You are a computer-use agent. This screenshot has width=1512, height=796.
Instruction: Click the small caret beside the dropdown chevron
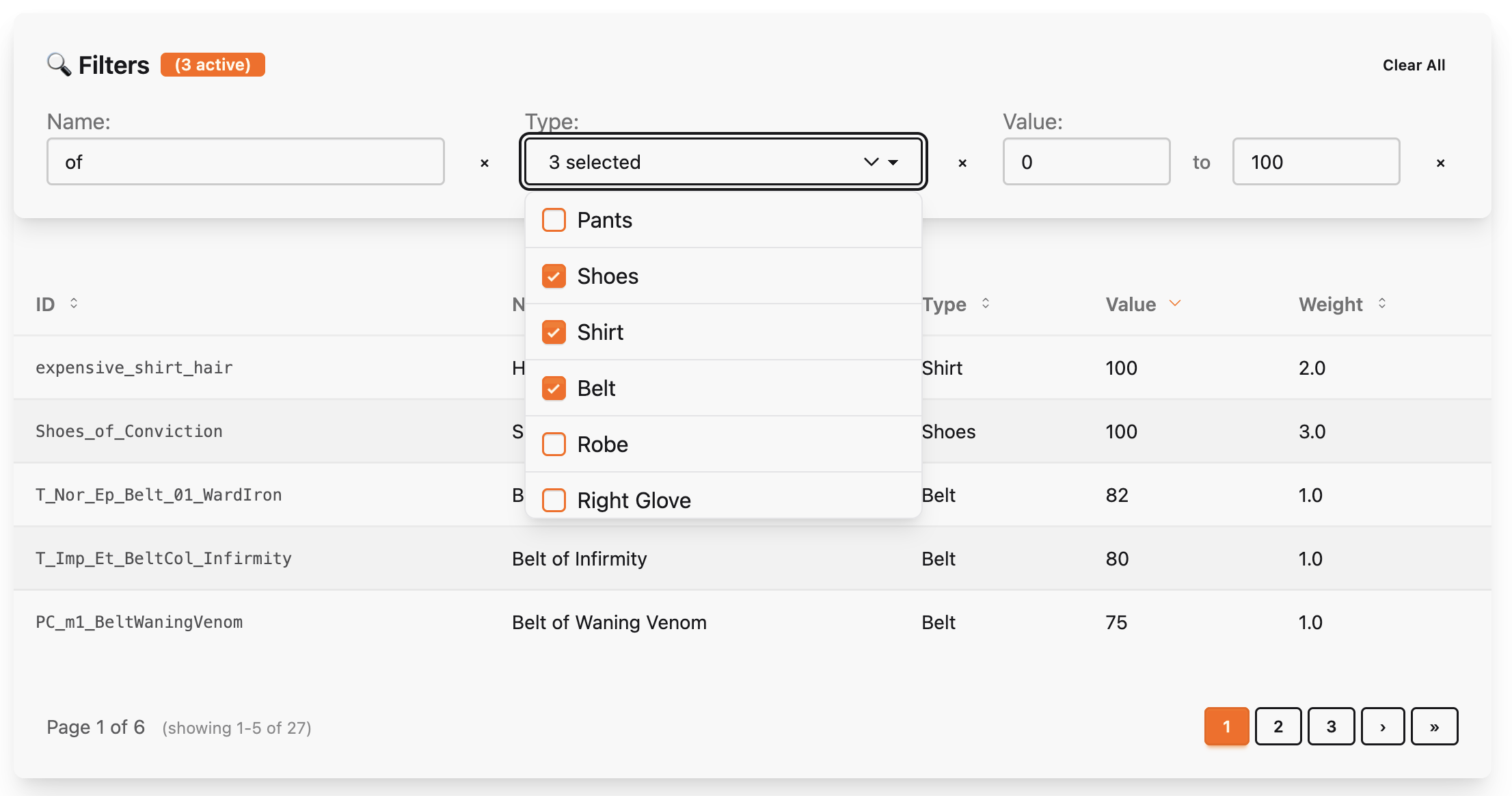pyautogui.click(x=893, y=163)
